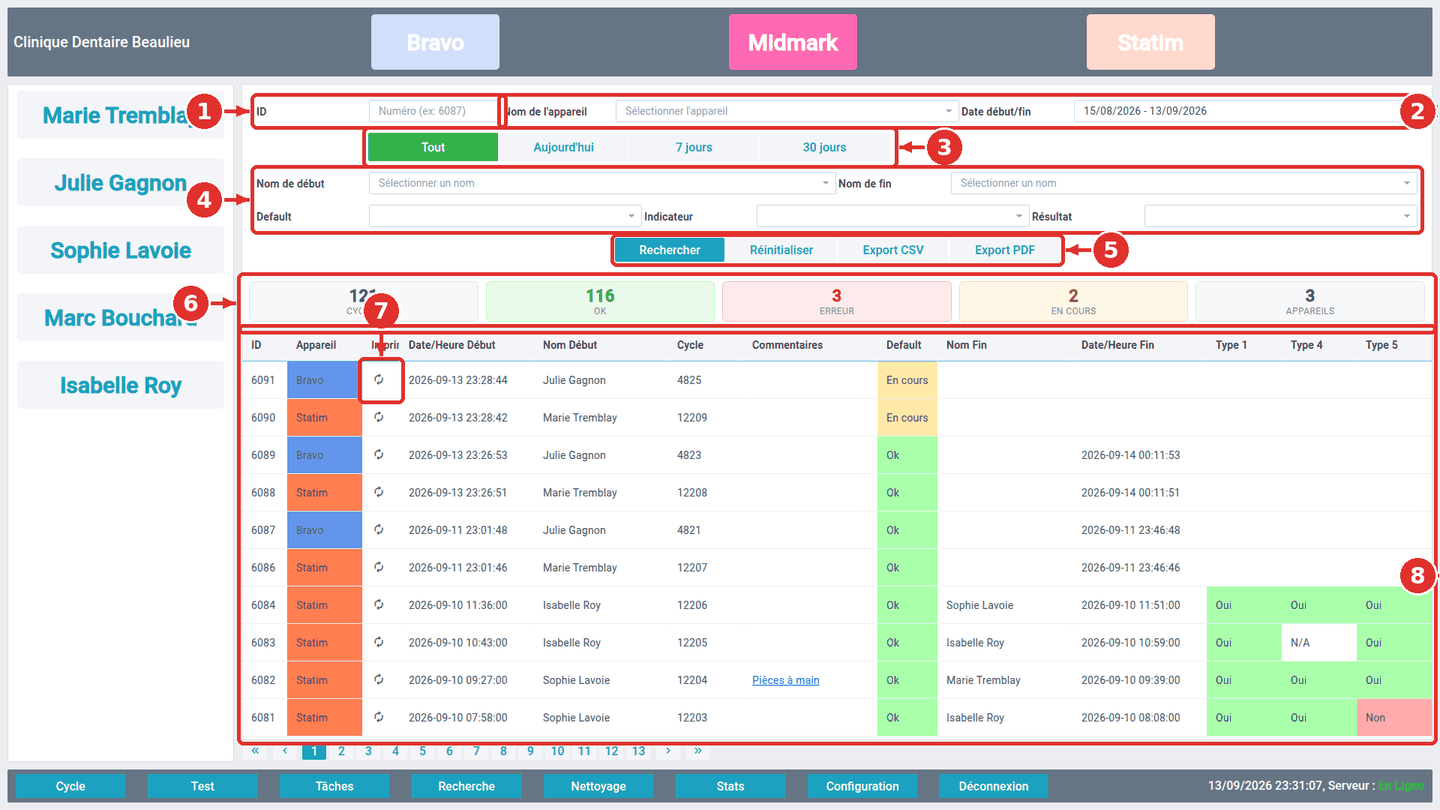Go to the next results page

[x=668, y=751]
